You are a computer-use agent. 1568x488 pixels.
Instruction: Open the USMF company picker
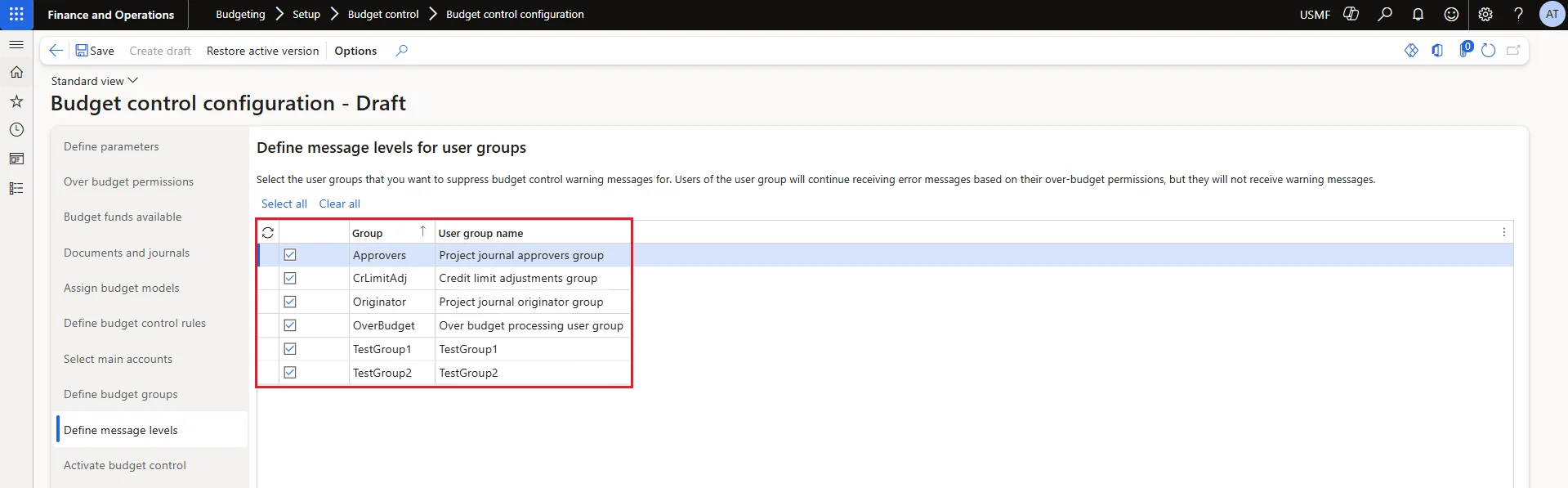[1315, 15]
